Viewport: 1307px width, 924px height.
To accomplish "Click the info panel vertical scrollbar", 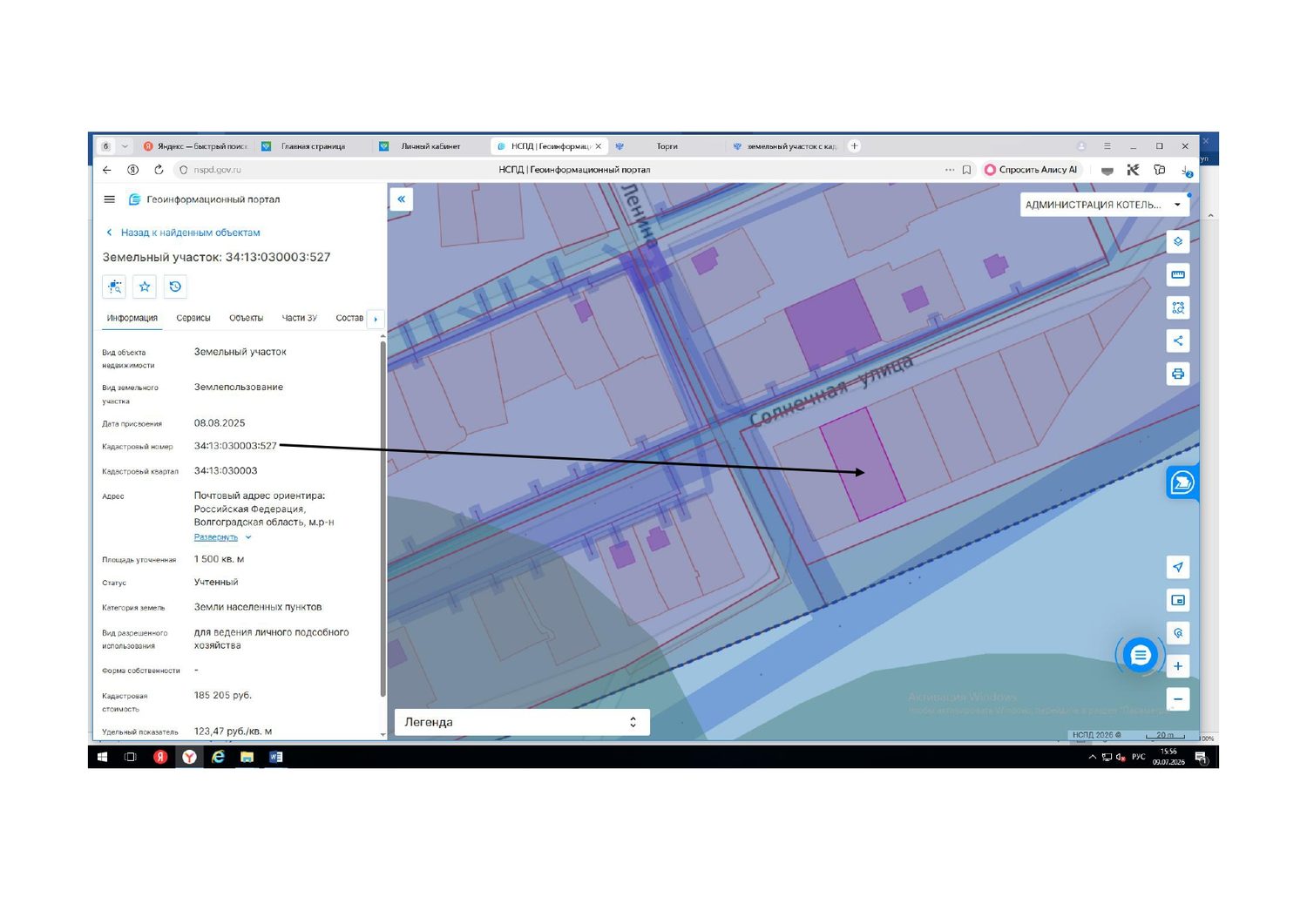I will click(383, 519).
